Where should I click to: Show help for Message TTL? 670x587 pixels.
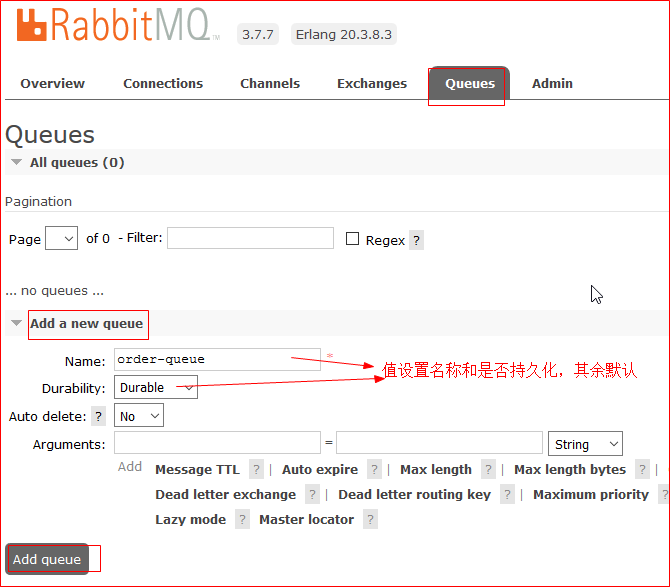tap(256, 470)
